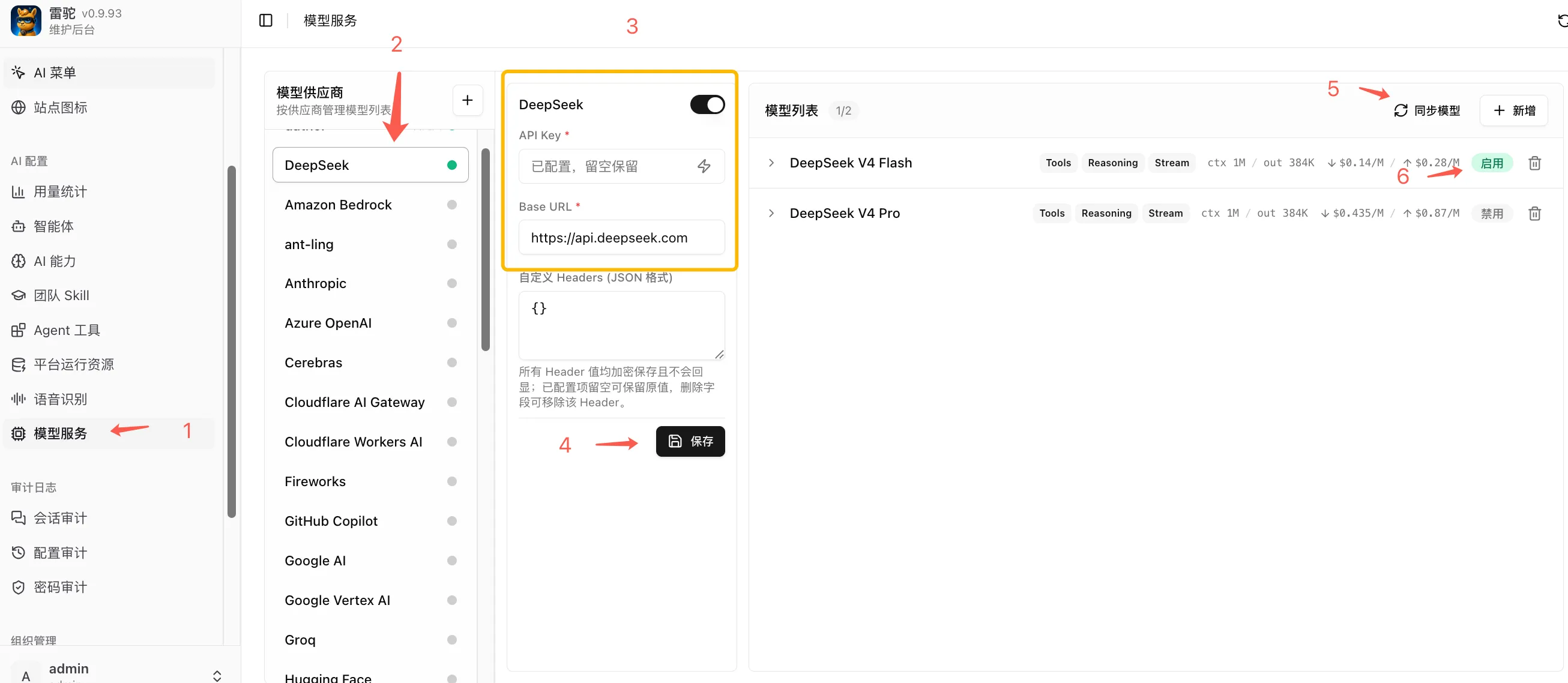Click the Reasoning tag on DeepSeek V4 Pro
This screenshot has height=683, width=1568.
(x=1106, y=214)
